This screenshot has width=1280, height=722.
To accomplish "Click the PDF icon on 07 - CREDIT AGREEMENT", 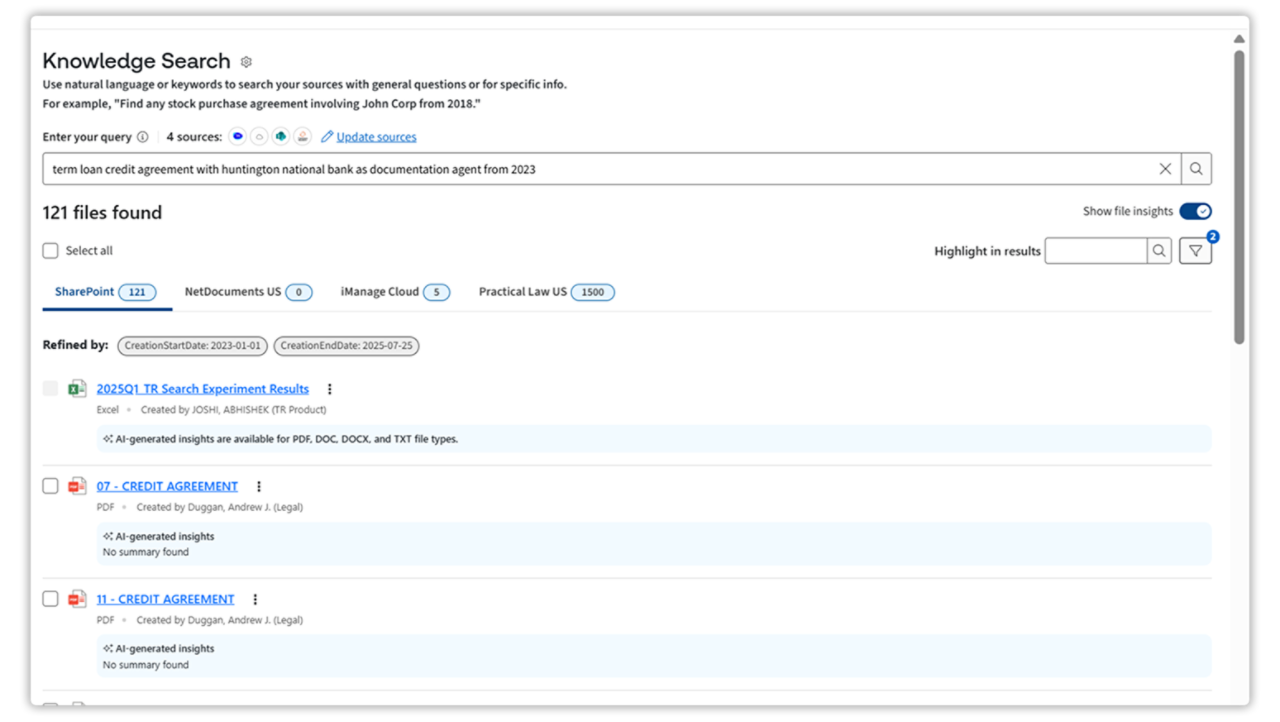I will 77,486.
